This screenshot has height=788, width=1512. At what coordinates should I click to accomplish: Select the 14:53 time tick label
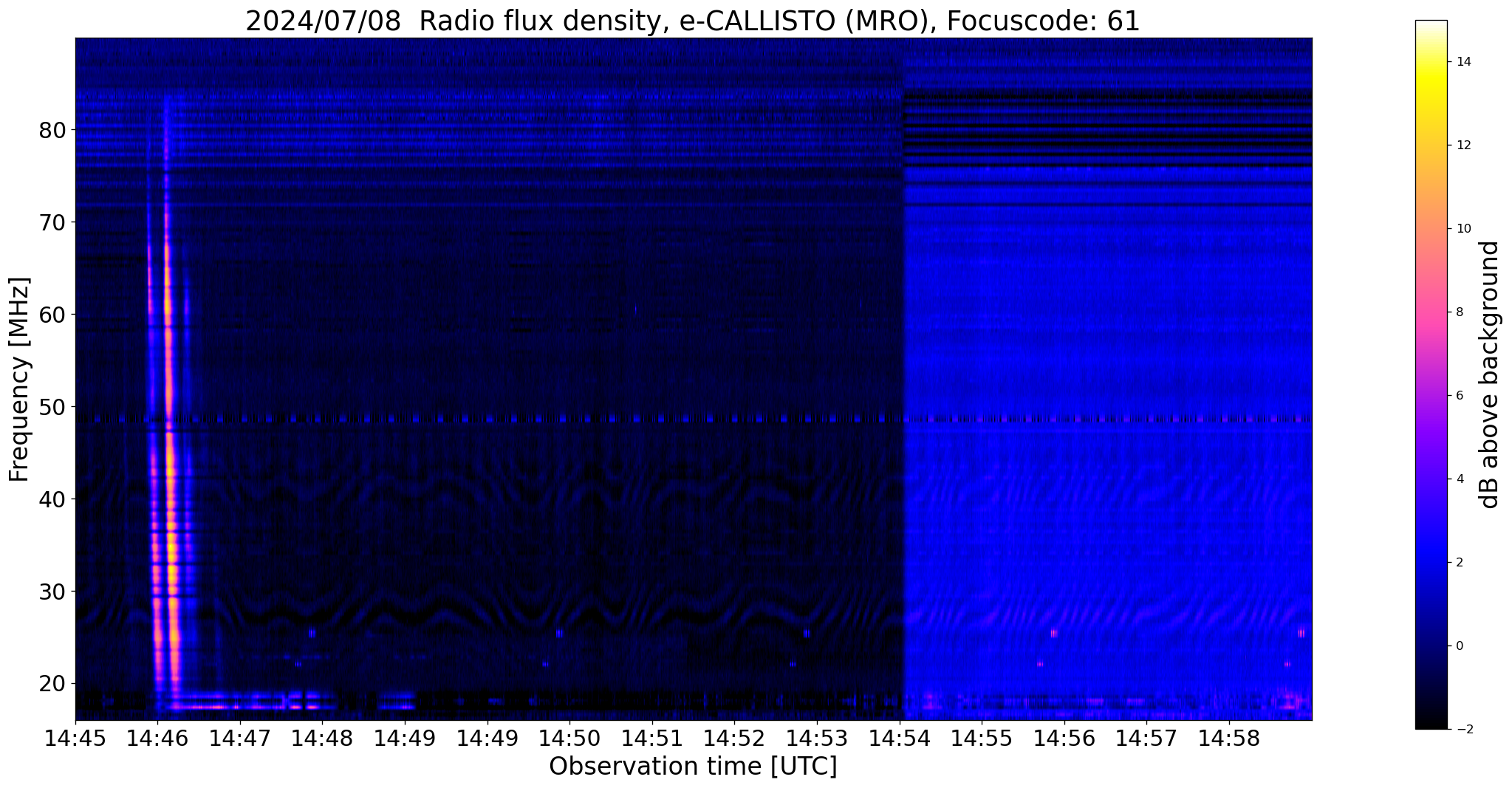(x=817, y=738)
